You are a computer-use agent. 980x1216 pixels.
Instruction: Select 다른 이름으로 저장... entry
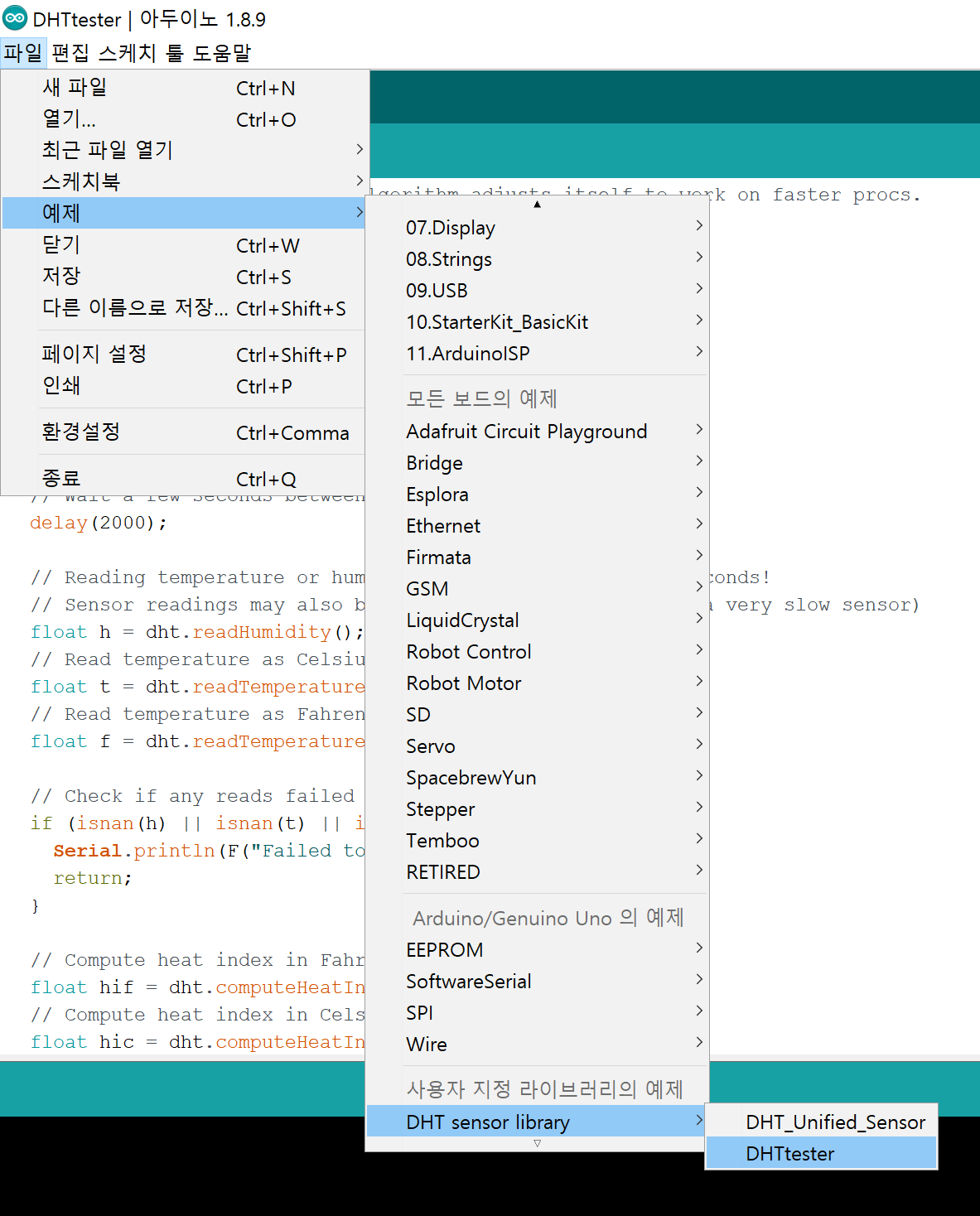pos(184,308)
